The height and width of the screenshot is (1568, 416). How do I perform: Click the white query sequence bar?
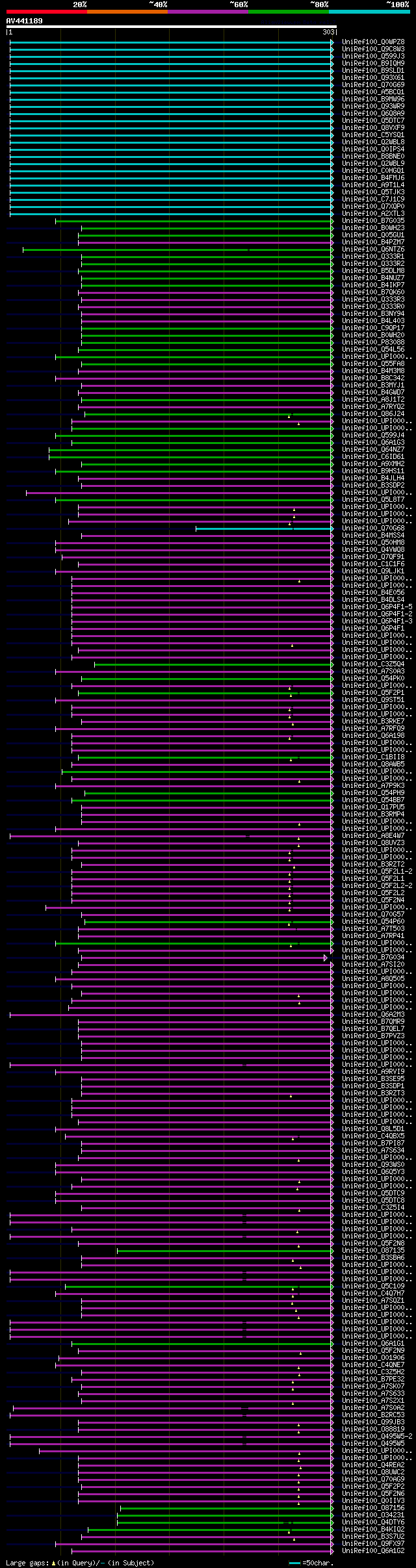(171, 27)
